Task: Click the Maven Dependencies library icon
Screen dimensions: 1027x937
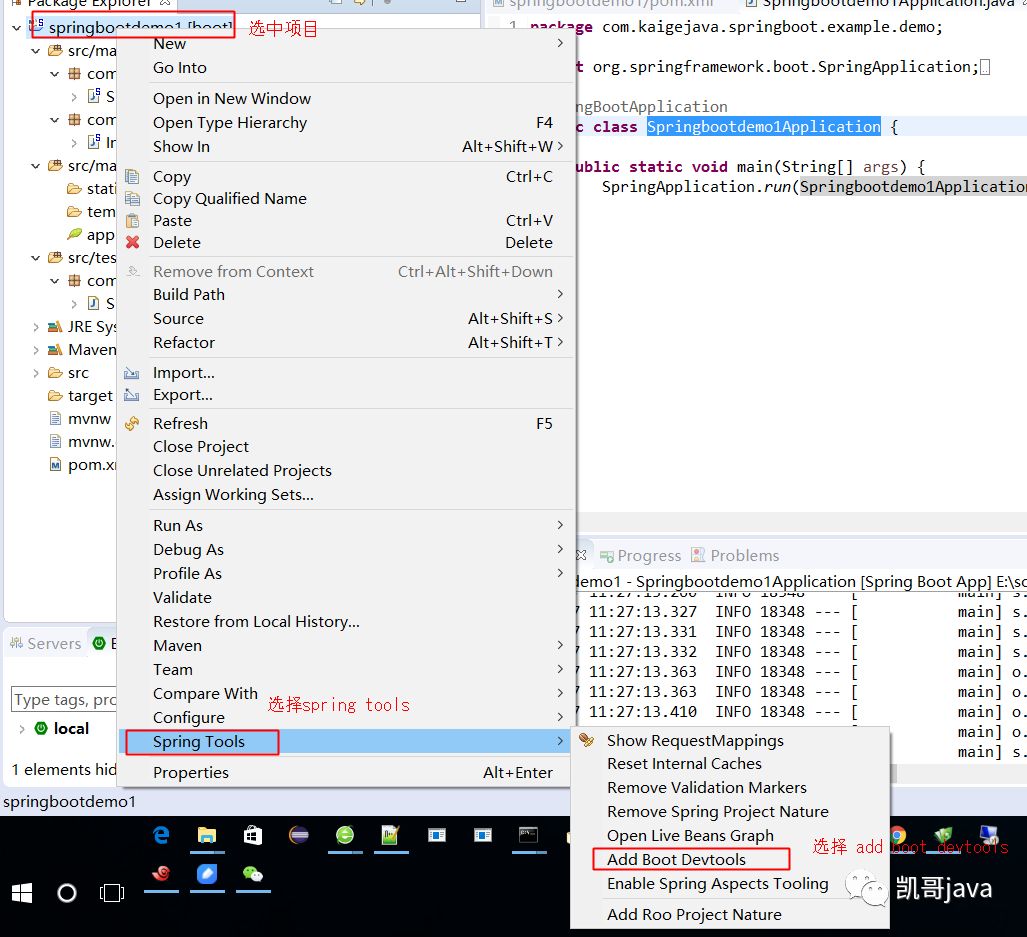Action: 55,350
